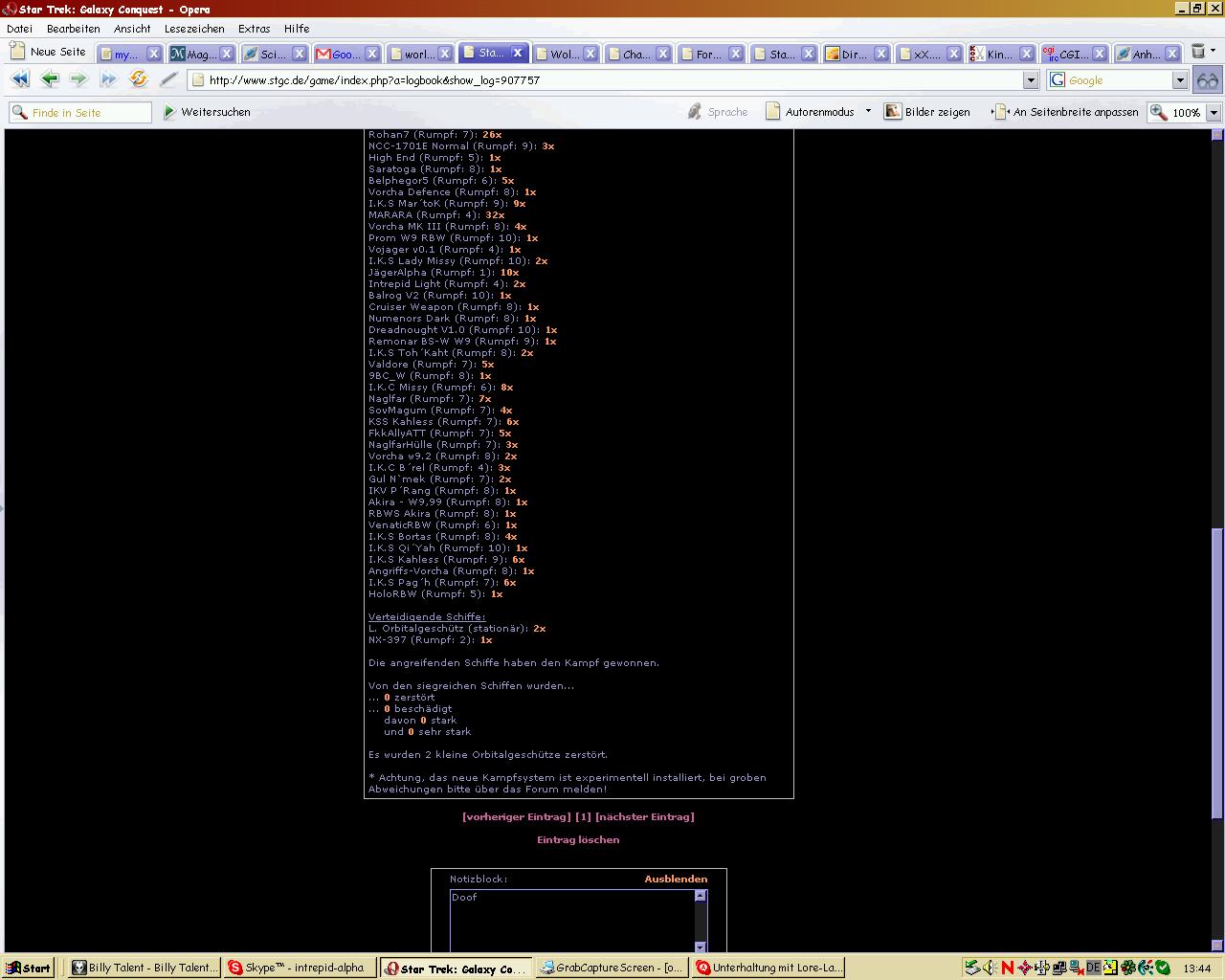Open the binoculars search panel icon
This screenshot has height=980, width=1225.
(x=1208, y=80)
